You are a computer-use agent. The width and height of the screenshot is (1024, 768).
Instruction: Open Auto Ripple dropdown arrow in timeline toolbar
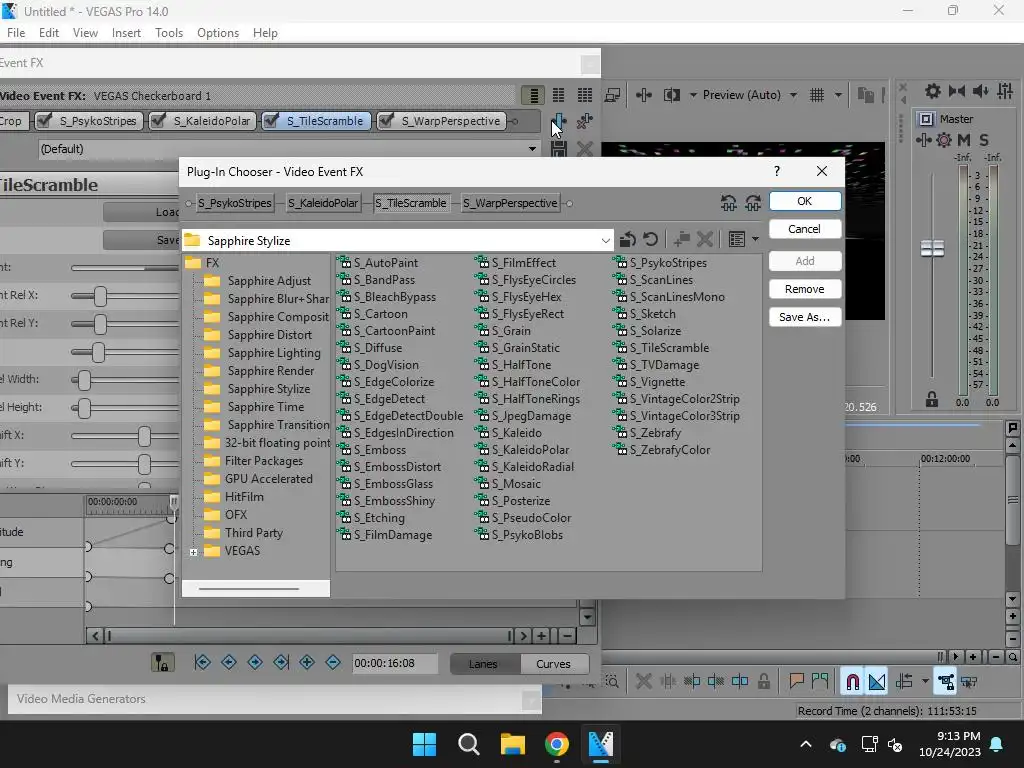[925, 682]
